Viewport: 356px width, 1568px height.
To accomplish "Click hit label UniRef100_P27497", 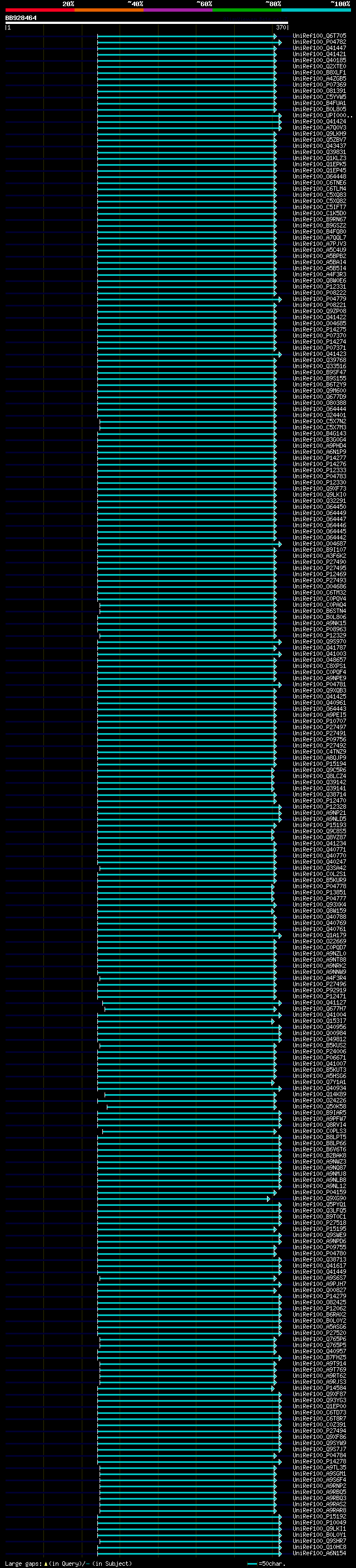I will [x=319, y=727].
